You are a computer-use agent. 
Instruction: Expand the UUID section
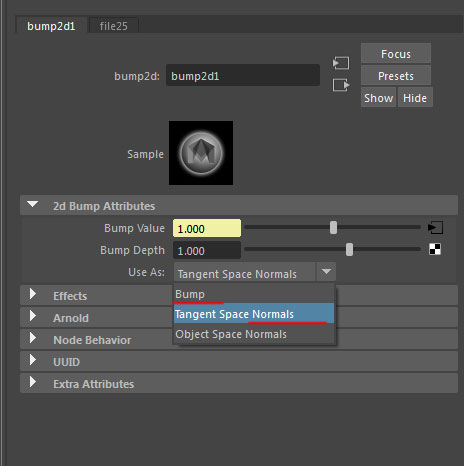(x=33, y=360)
